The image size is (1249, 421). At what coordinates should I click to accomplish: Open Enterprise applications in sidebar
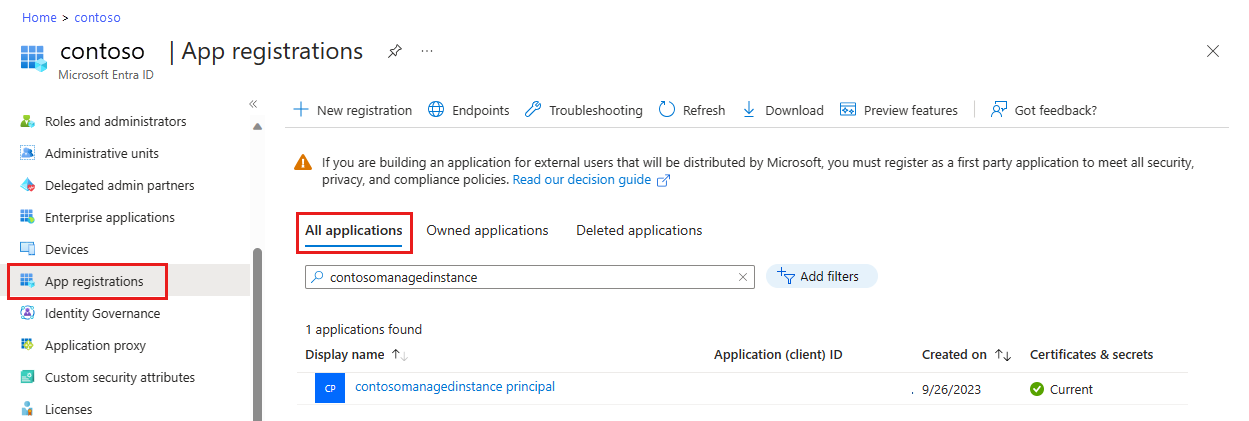(x=109, y=217)
